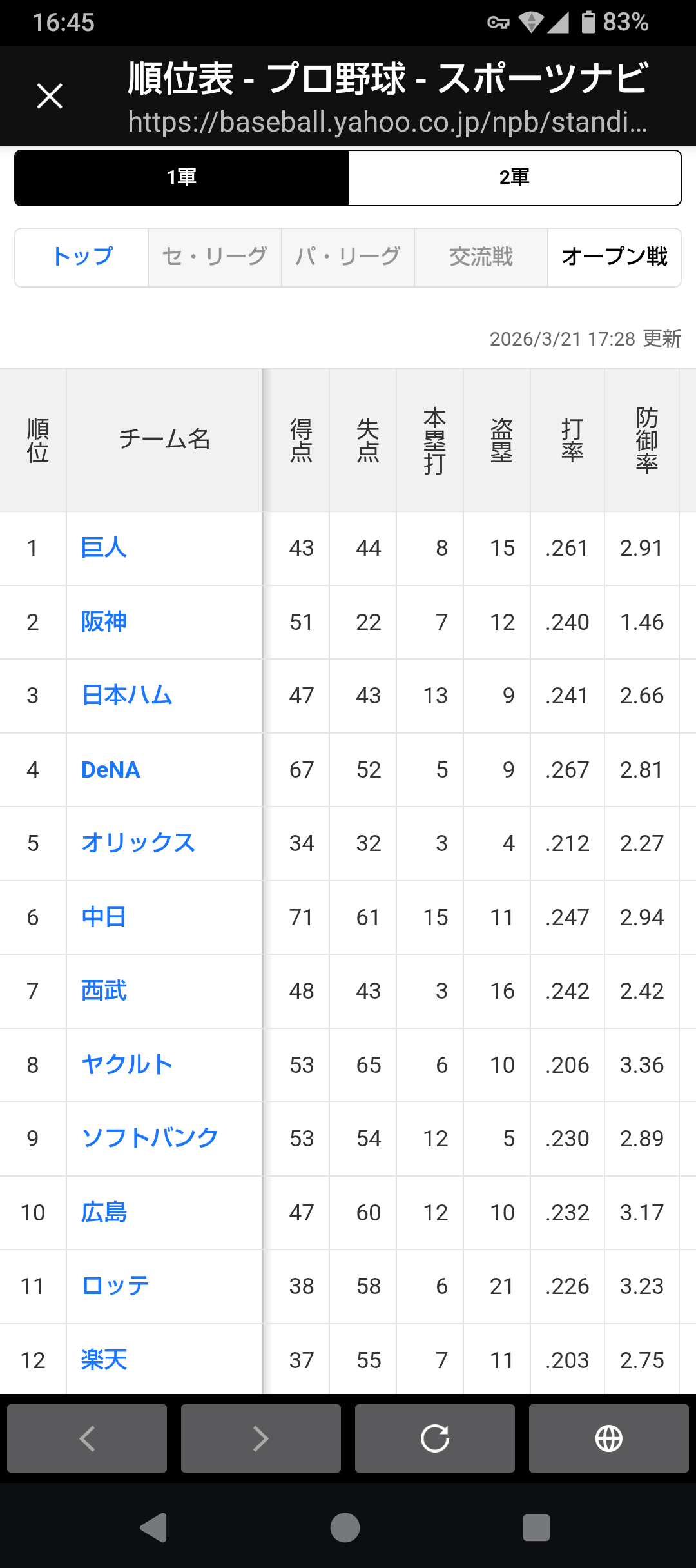This screenshot has height=1568, width=696.
Task: Tap the 日本ハム team link
Action: point(127,696)
